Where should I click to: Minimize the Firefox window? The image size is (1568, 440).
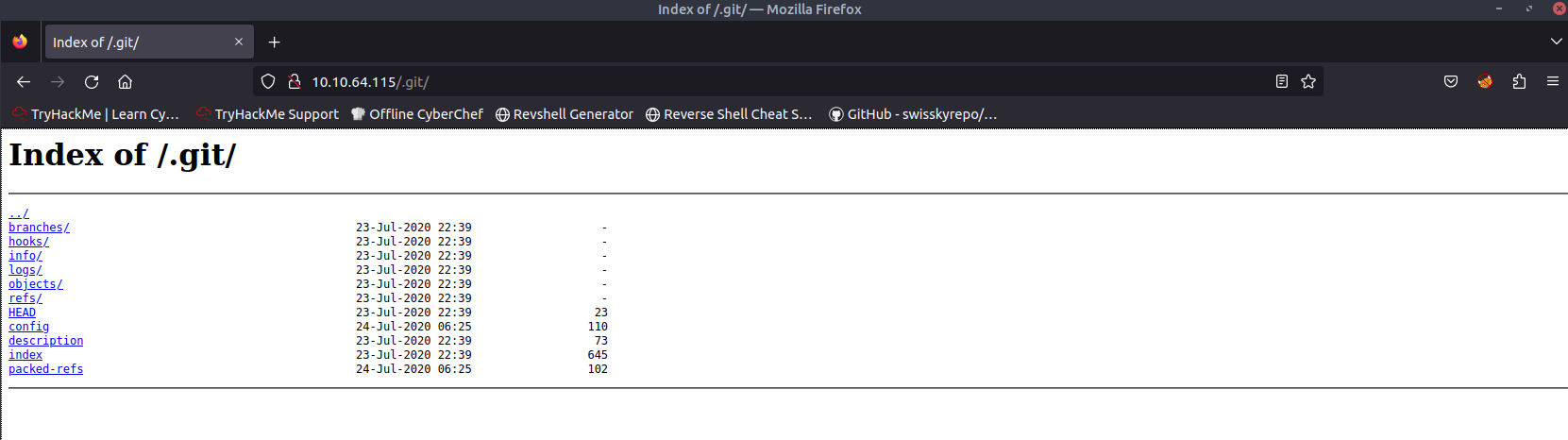pyautogui.click(x=1499, y=8)
